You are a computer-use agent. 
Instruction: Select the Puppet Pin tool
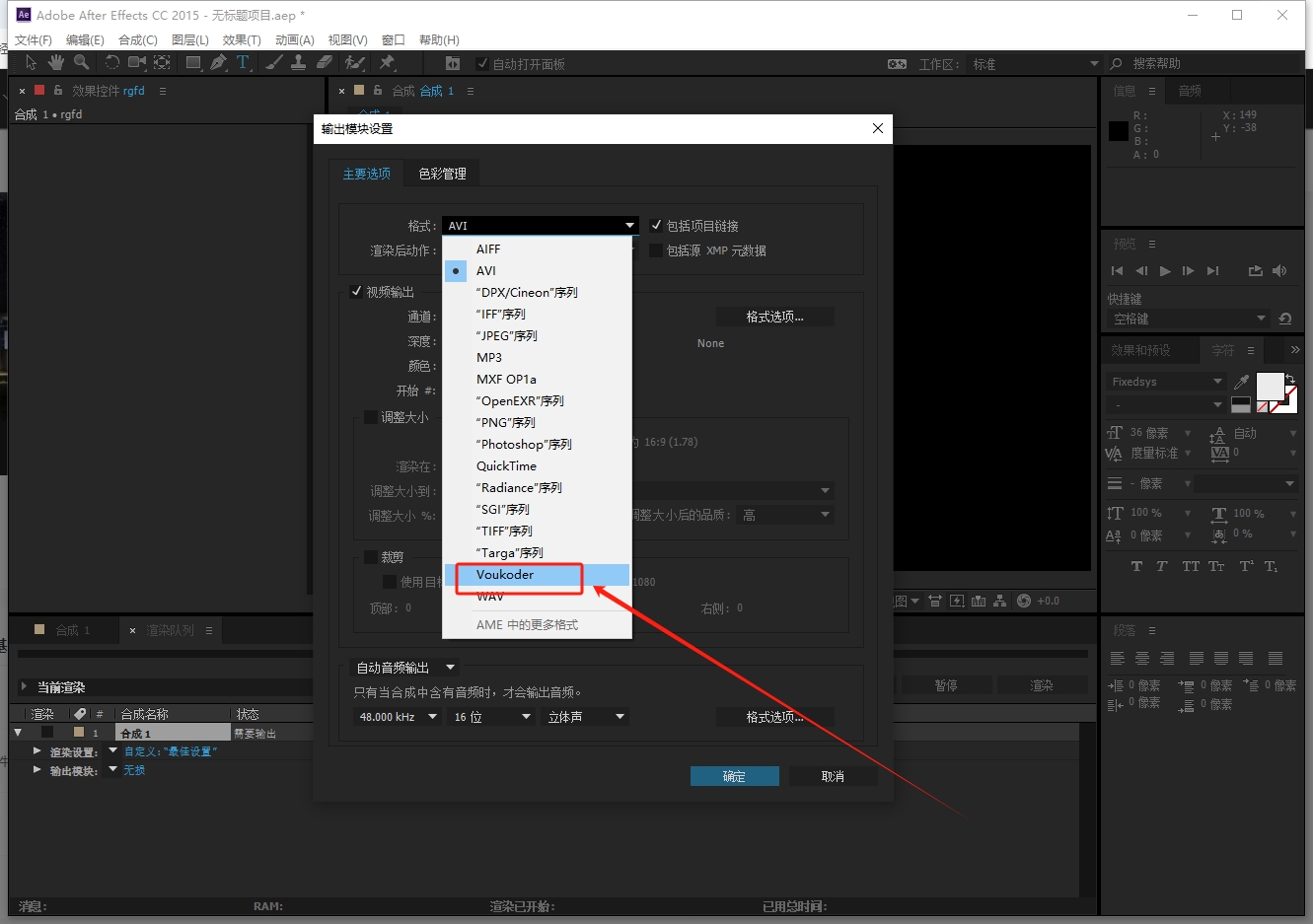pyautogui.click(x=387, y=62)
